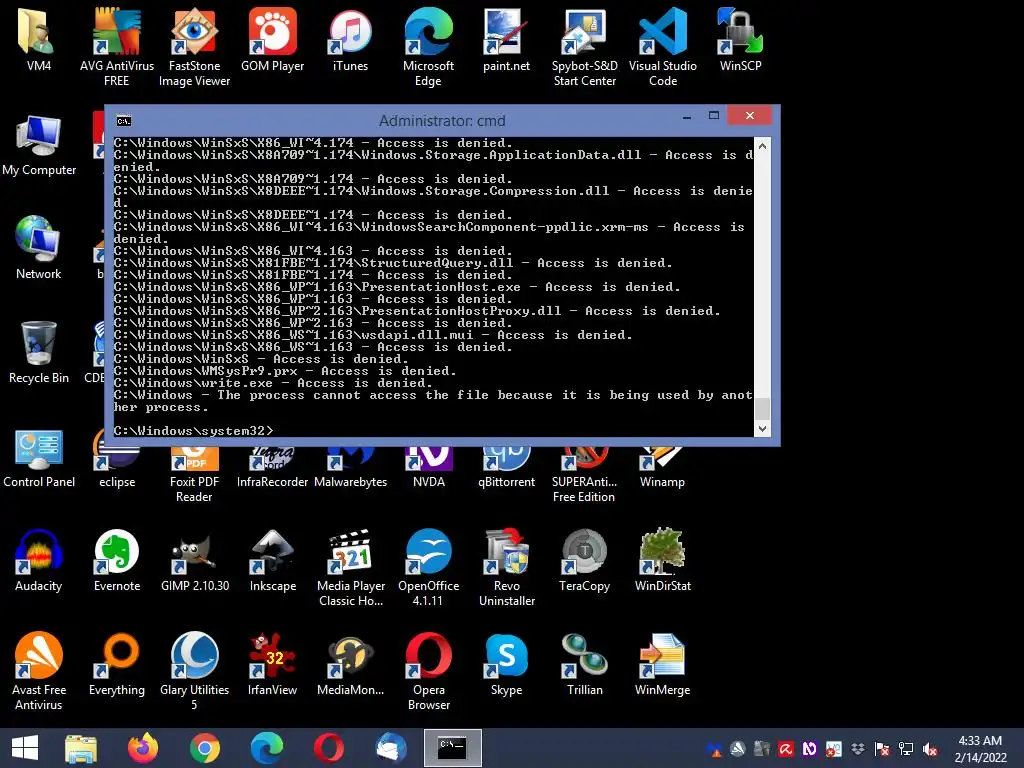Open FastStone Image Viewer shortcut

[194, 46]
